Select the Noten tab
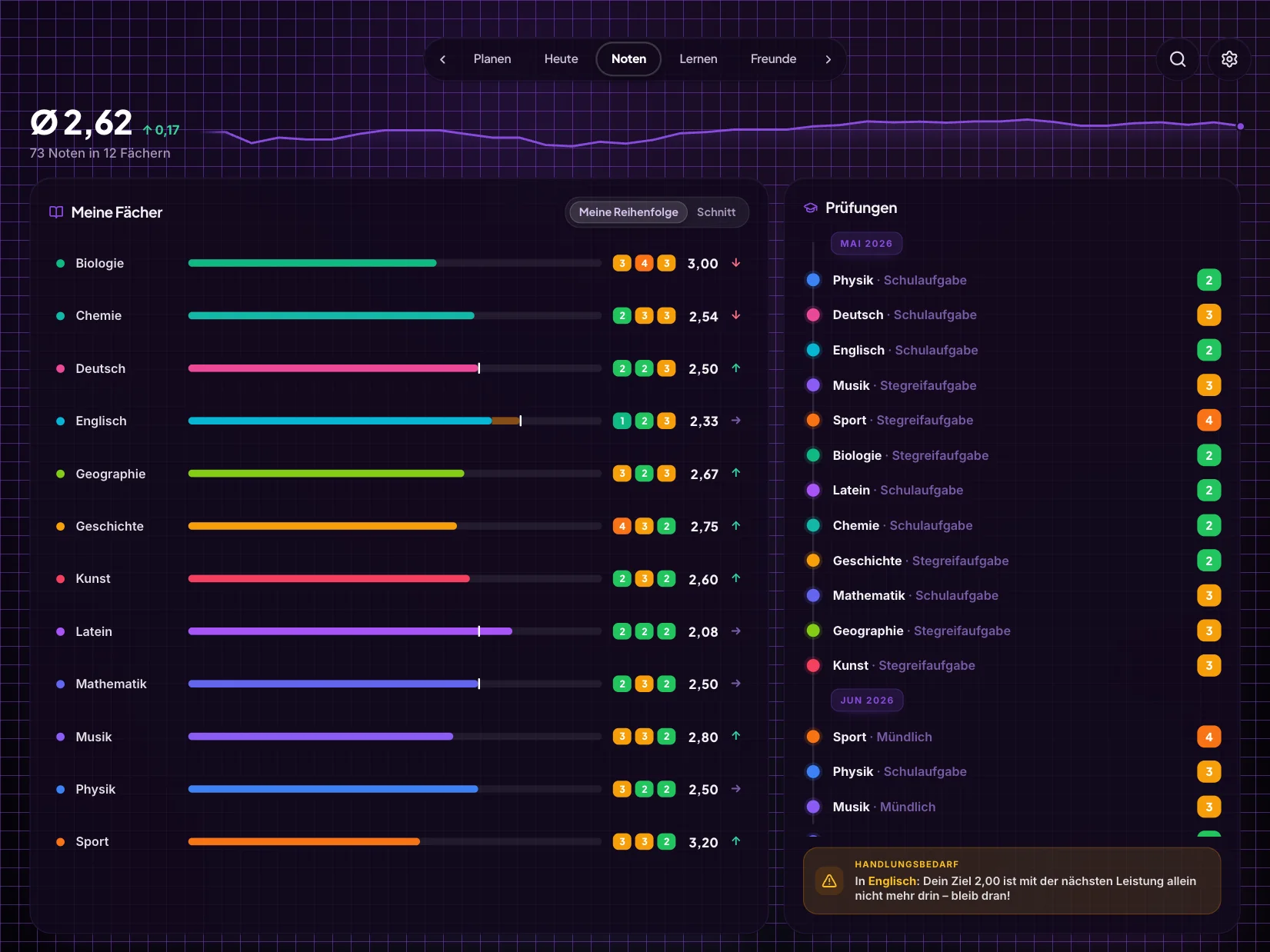This screenshot has width=1270, height=952. [628, 59]
